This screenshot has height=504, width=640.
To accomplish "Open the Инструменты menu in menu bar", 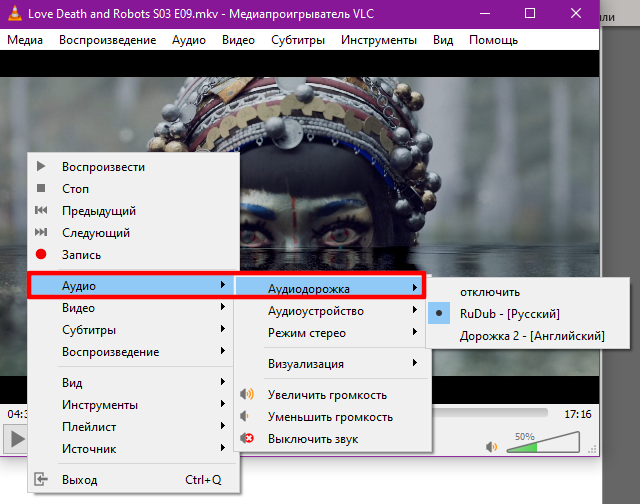I will [378, 40].
